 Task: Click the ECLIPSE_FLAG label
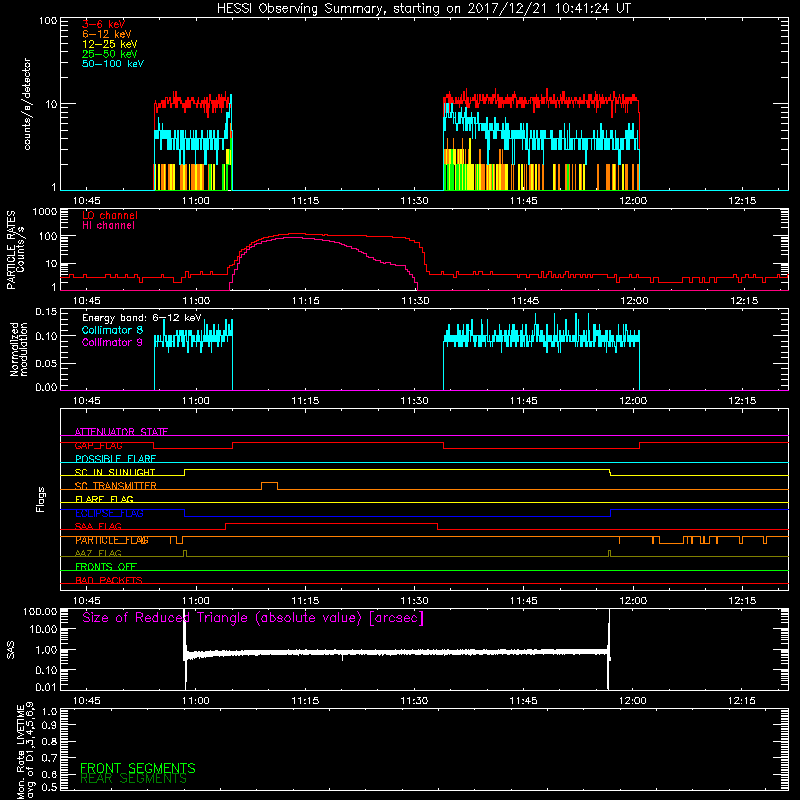coord(109,513)
